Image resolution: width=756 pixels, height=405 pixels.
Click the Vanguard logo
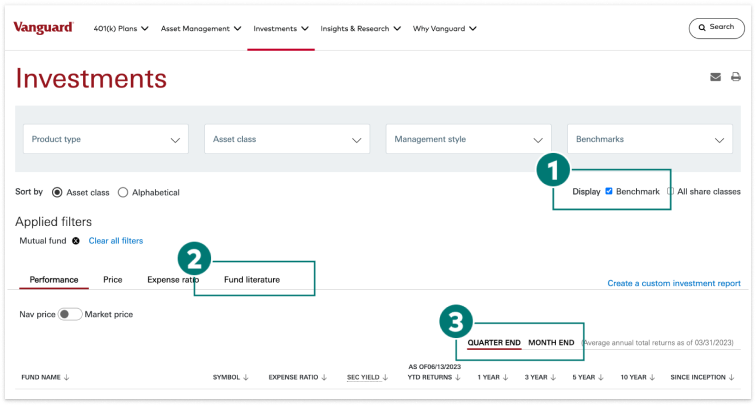(43, 28)
